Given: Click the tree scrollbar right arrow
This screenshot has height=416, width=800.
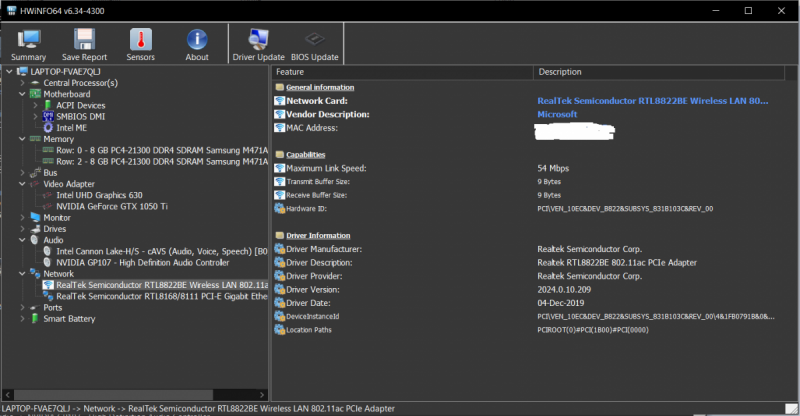Looking at the screenshot, I should [262, 395].
